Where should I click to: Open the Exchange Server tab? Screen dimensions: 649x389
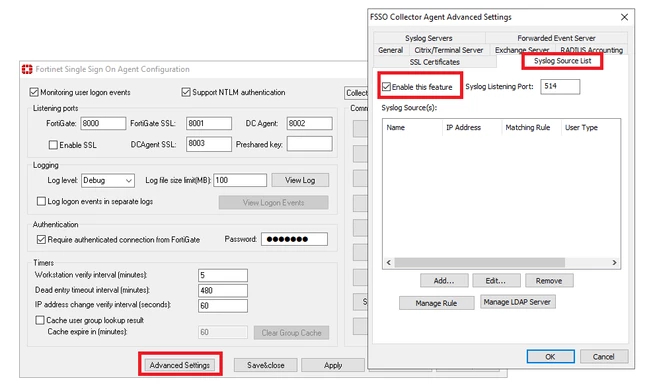point(522,50)
